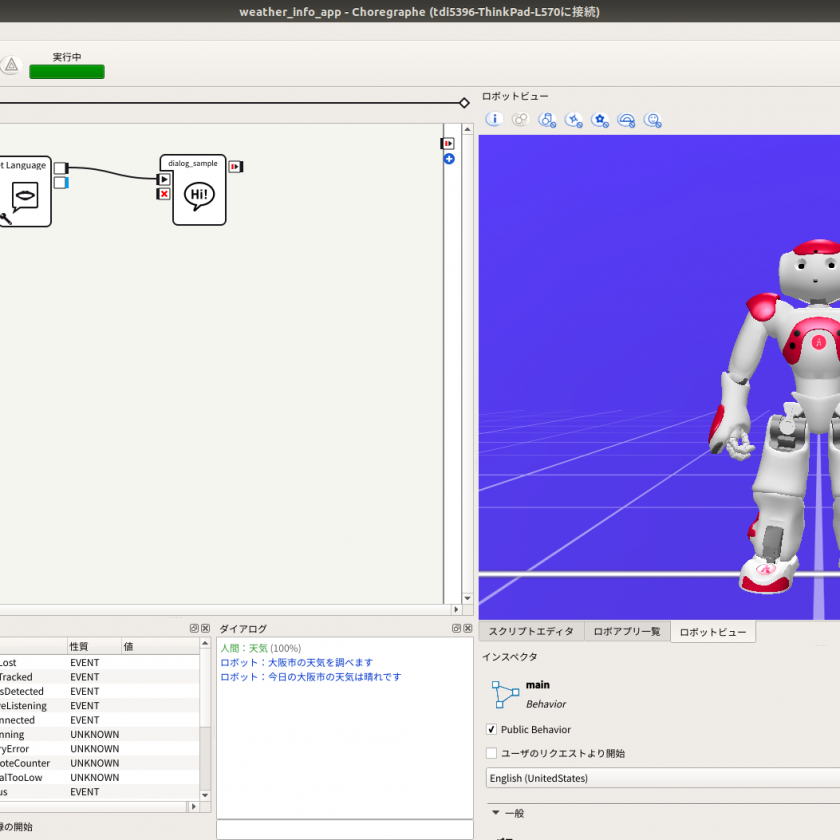Enable ユーザのリクエストより開始 checkbox

(491, 753)
